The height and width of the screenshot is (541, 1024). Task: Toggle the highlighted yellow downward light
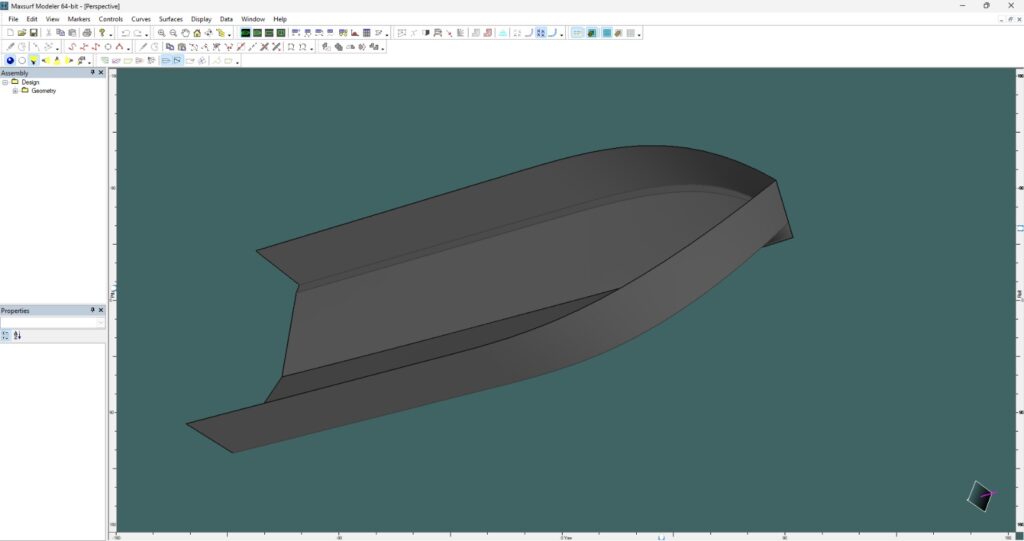(33, 60)
